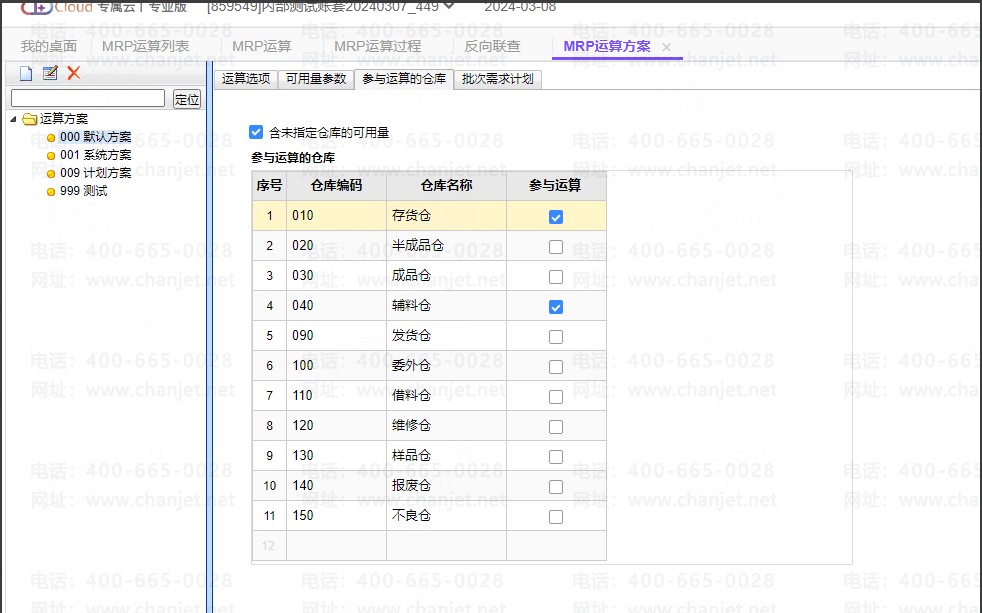Click the 运算方案 folder icon
Viewport: 982px width, 613px height.
click(30, 120)
